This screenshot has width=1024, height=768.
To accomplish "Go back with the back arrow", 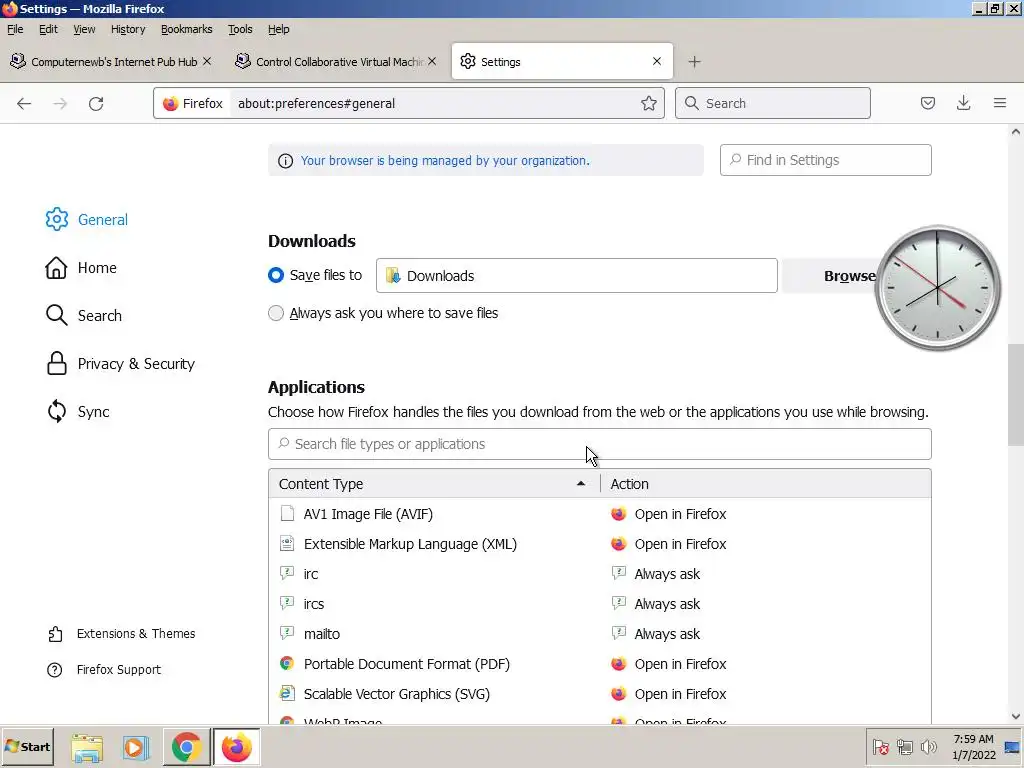I will [x=24, y=103].
